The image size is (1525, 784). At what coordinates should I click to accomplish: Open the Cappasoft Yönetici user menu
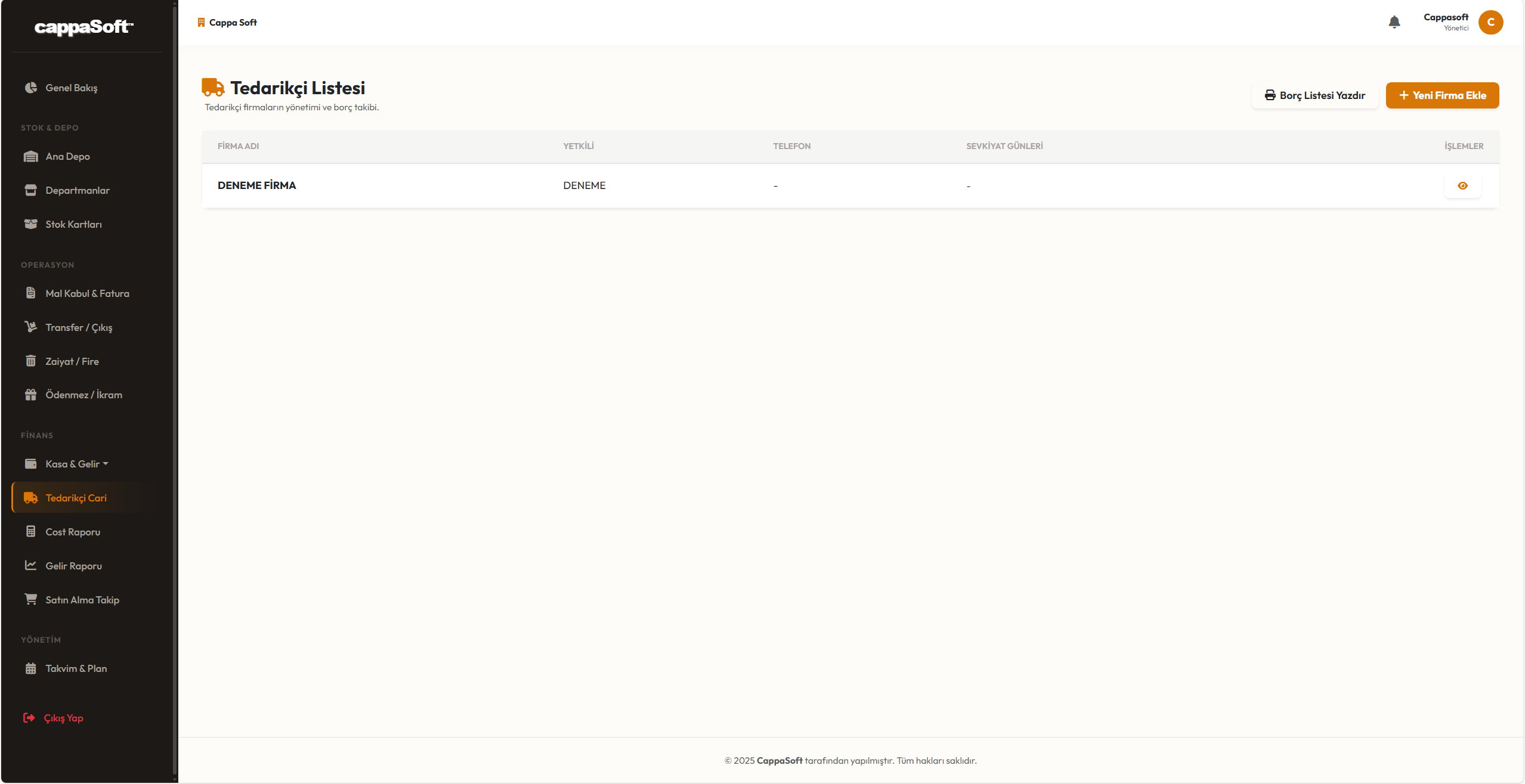click(x=1445, y=22)
